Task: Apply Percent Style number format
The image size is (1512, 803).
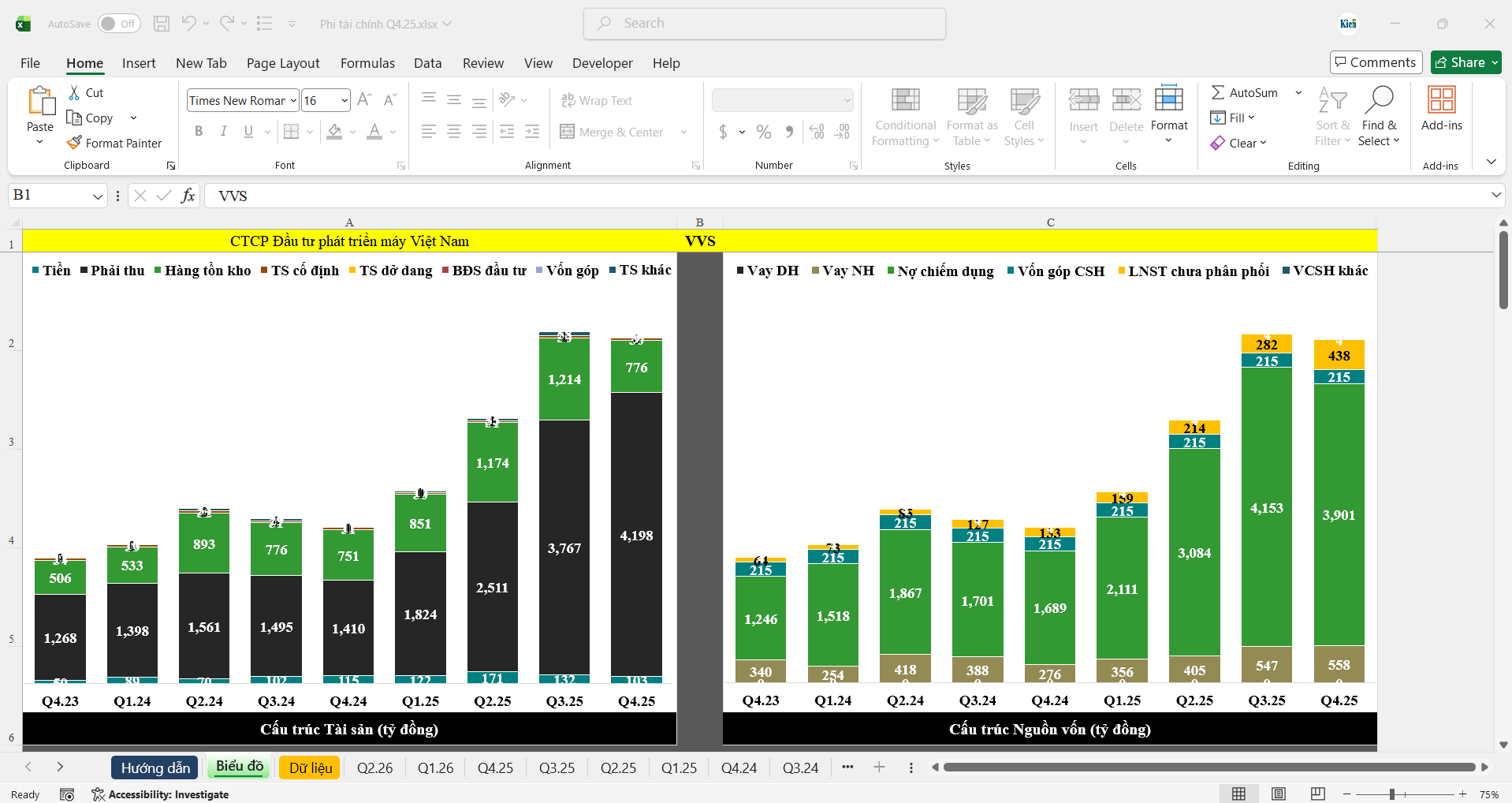Action: coord(764,132)
